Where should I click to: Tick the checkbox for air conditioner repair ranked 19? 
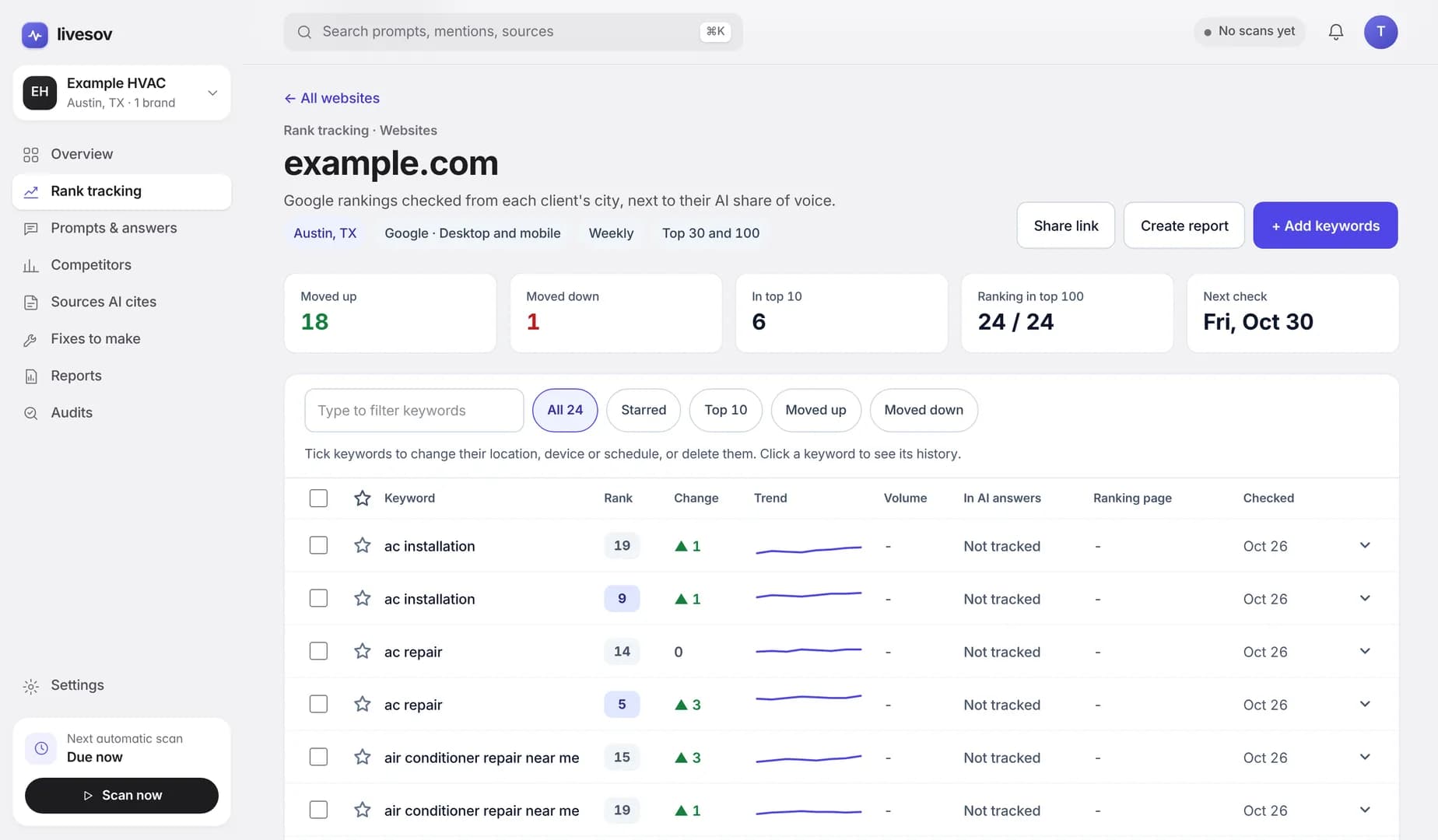(x=318, y=810)
